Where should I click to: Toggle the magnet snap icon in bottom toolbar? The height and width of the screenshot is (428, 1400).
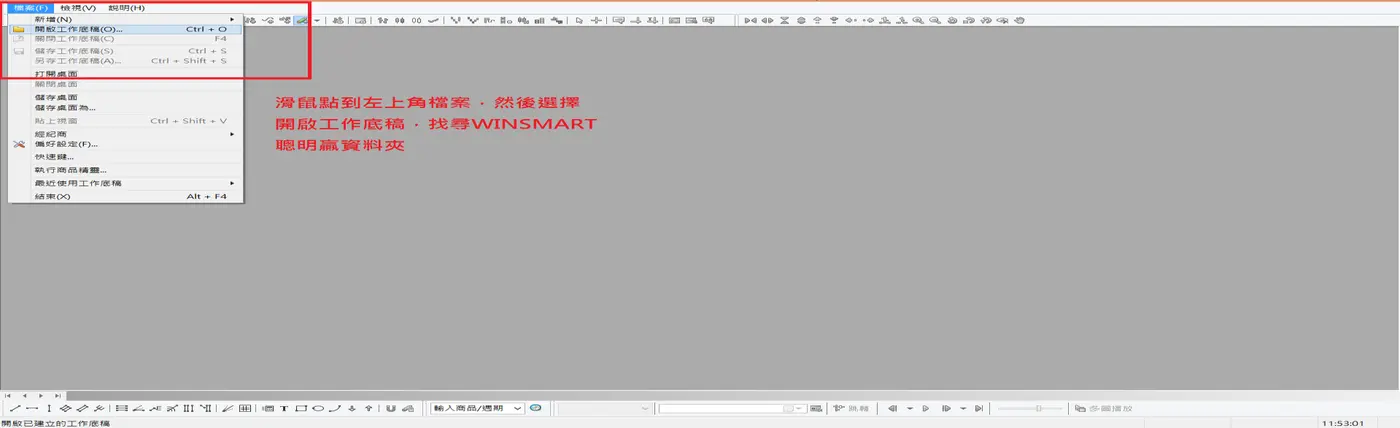(x=390, y=408)
